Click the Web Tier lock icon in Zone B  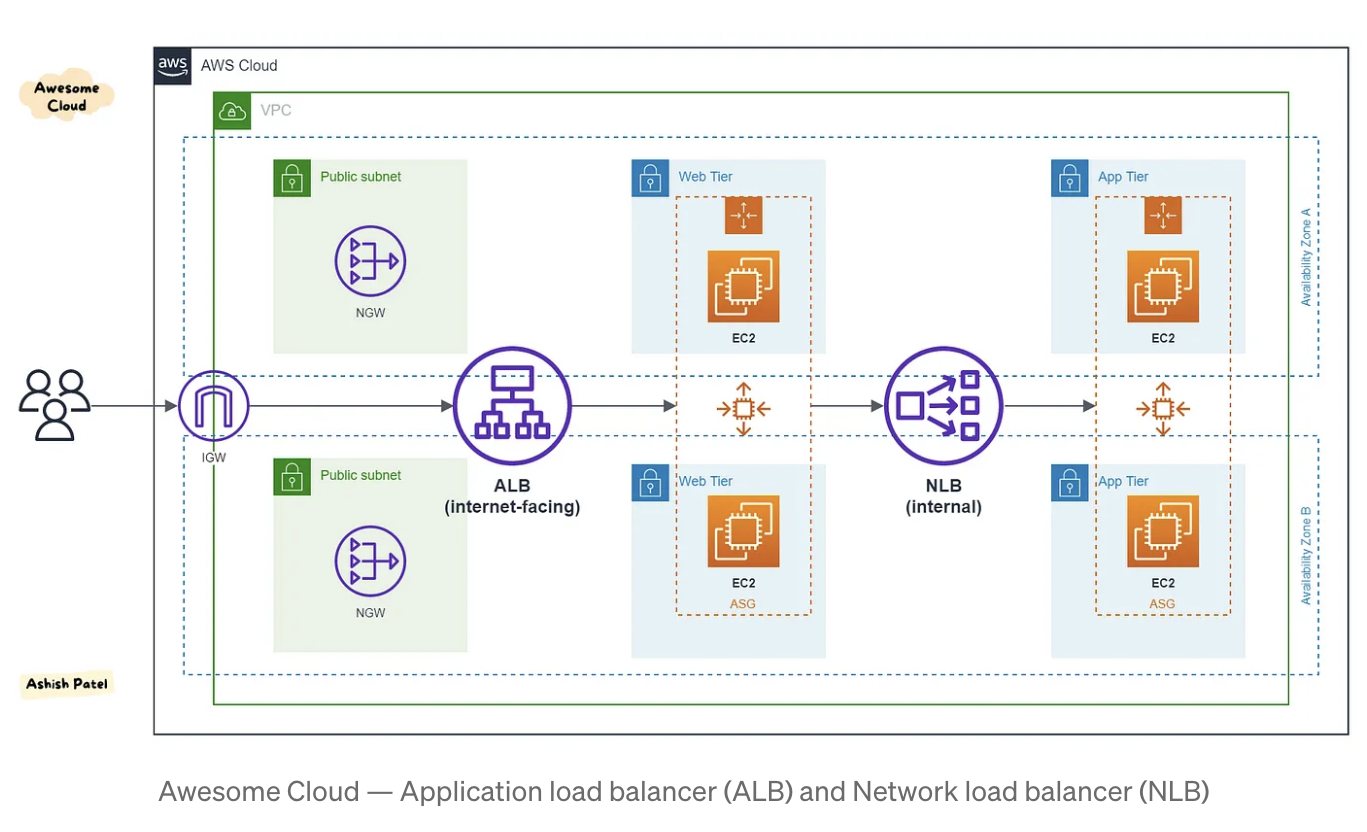click(x=650, y=482)
